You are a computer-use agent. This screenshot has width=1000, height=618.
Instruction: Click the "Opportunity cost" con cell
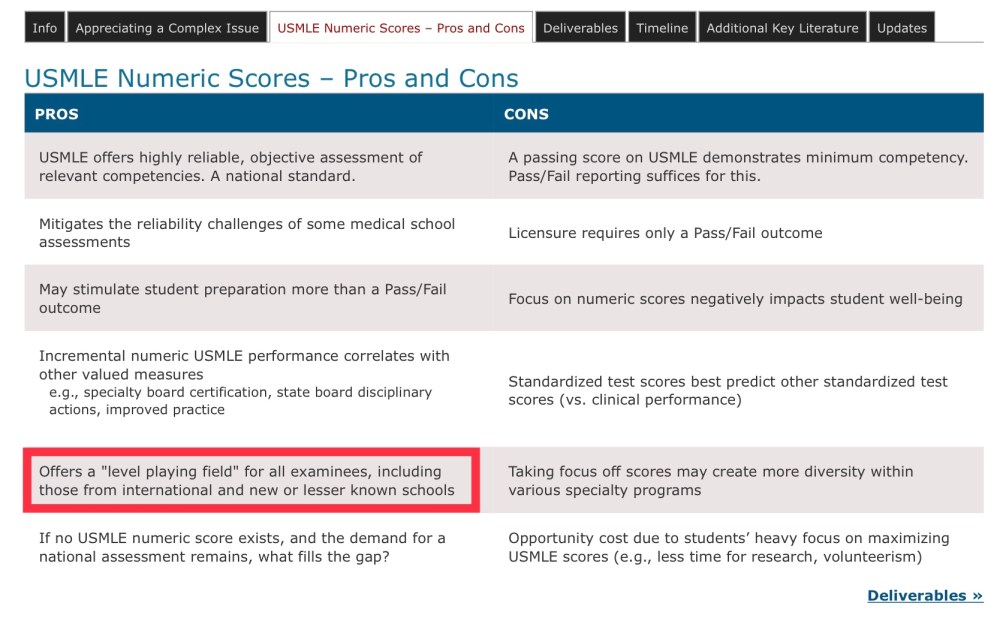click(728, 547)
